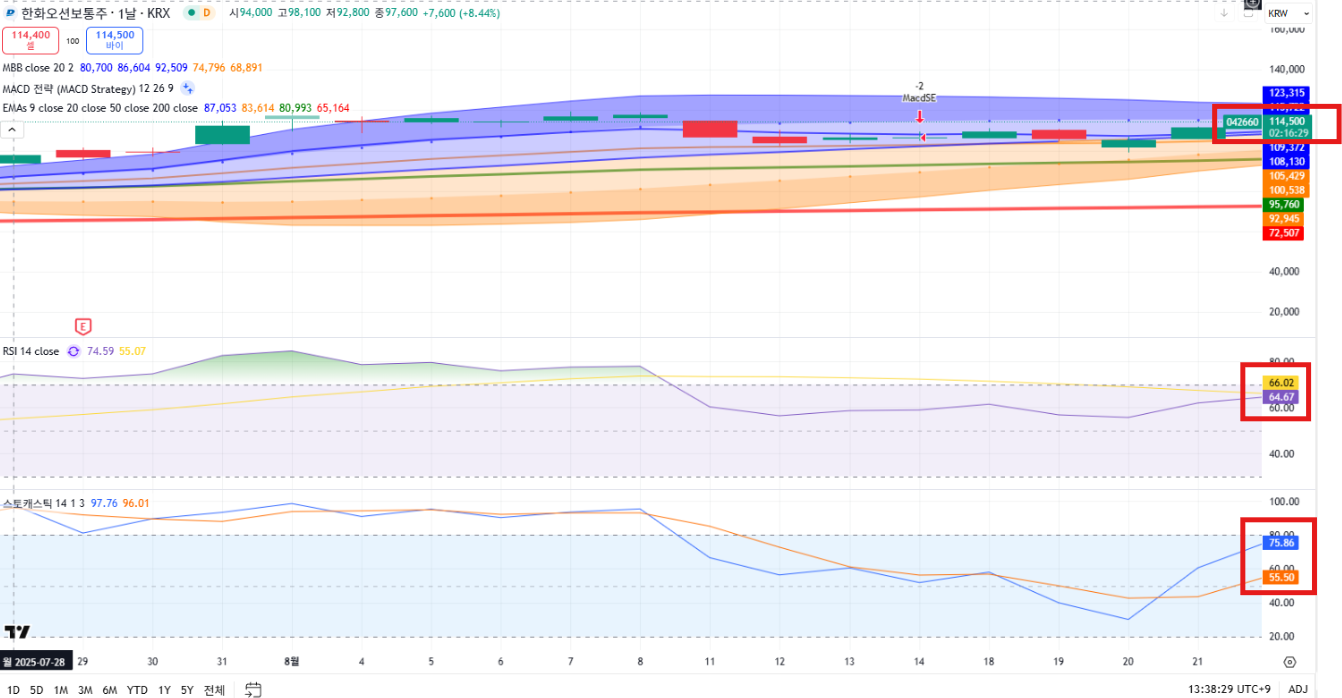This screenshot has width=1342, height=698.
Task: Collapse the indicator legend with chevron
Action: (x=12, y=129)
